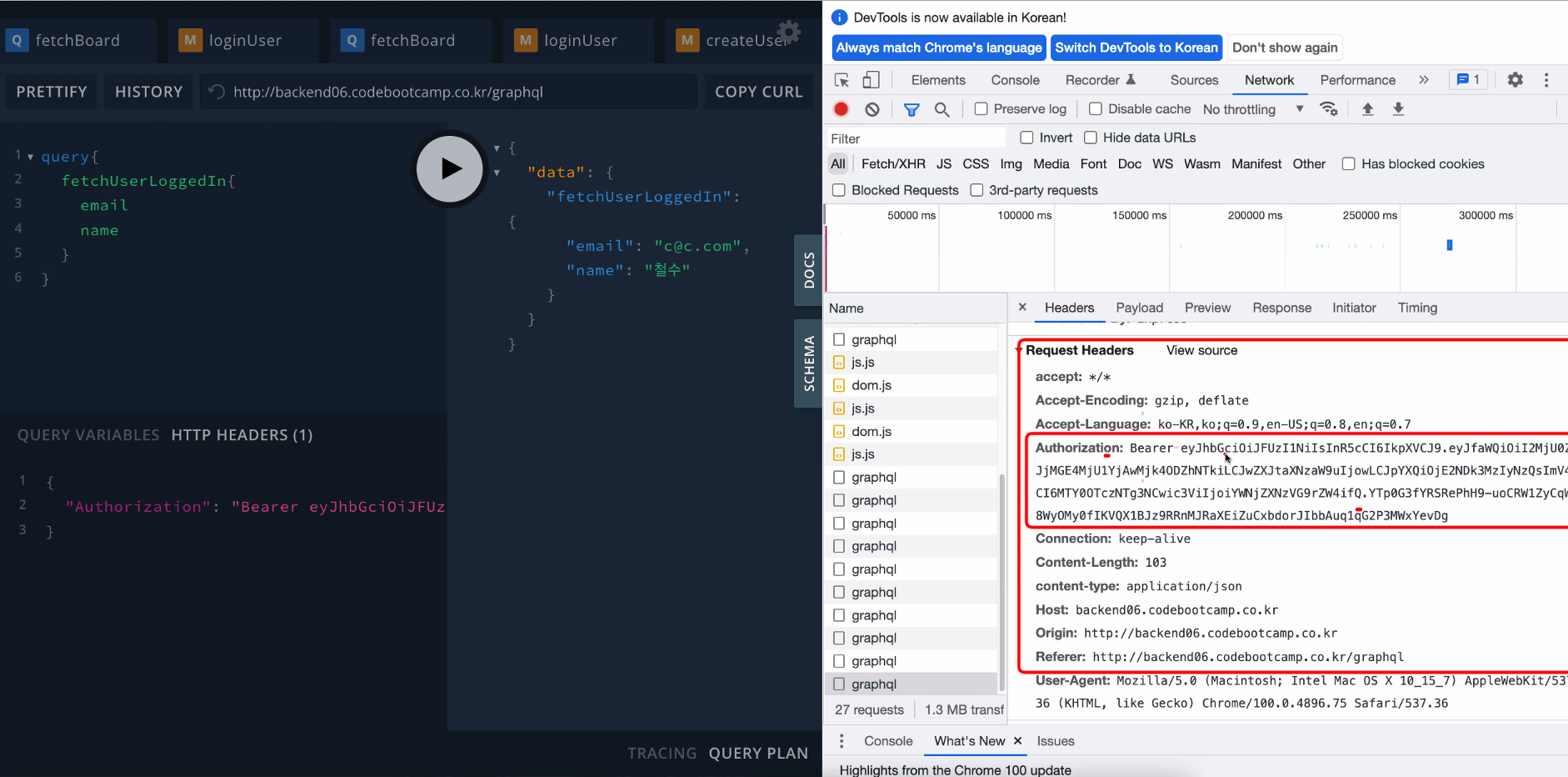Viewport: 1568px width, 777px height.
Task: Focus the network Filter text field
Action: point(916,138)
